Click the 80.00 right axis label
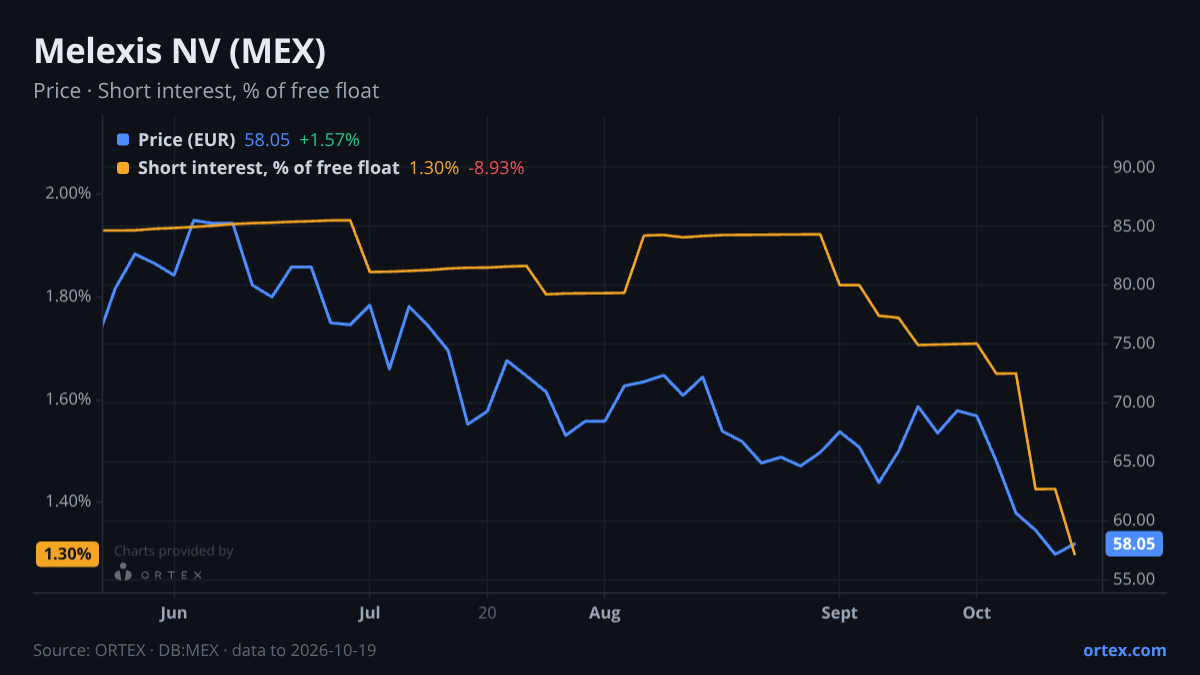The image size is (1200, 675). (x=1134, y=285)
